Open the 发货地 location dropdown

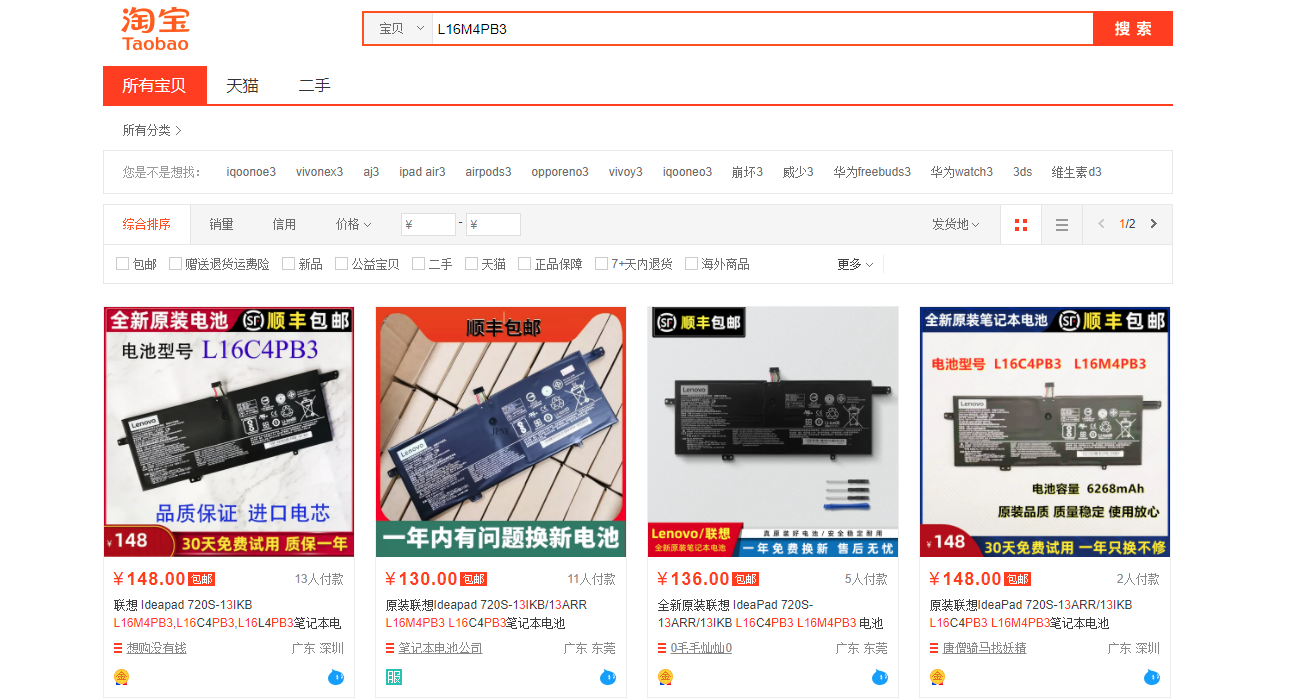pos(956,224)
